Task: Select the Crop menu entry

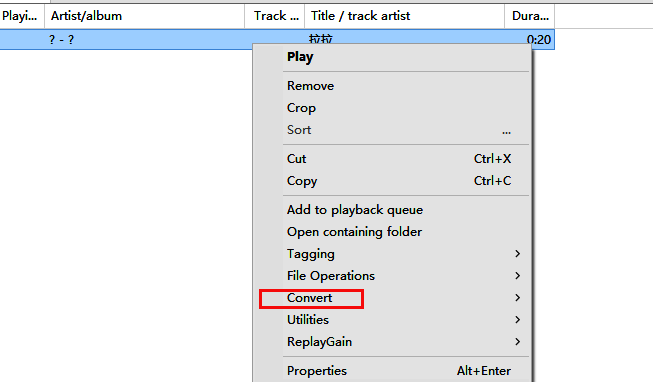Action: pos(392,108)
